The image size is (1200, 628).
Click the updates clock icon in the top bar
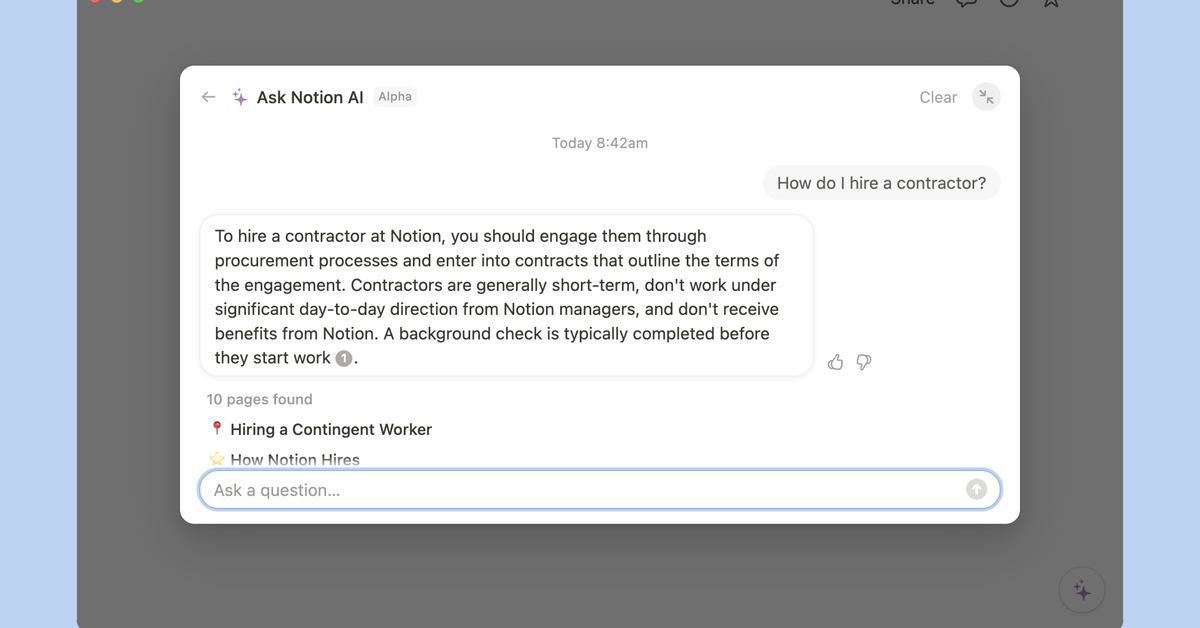click(1008, 5)
